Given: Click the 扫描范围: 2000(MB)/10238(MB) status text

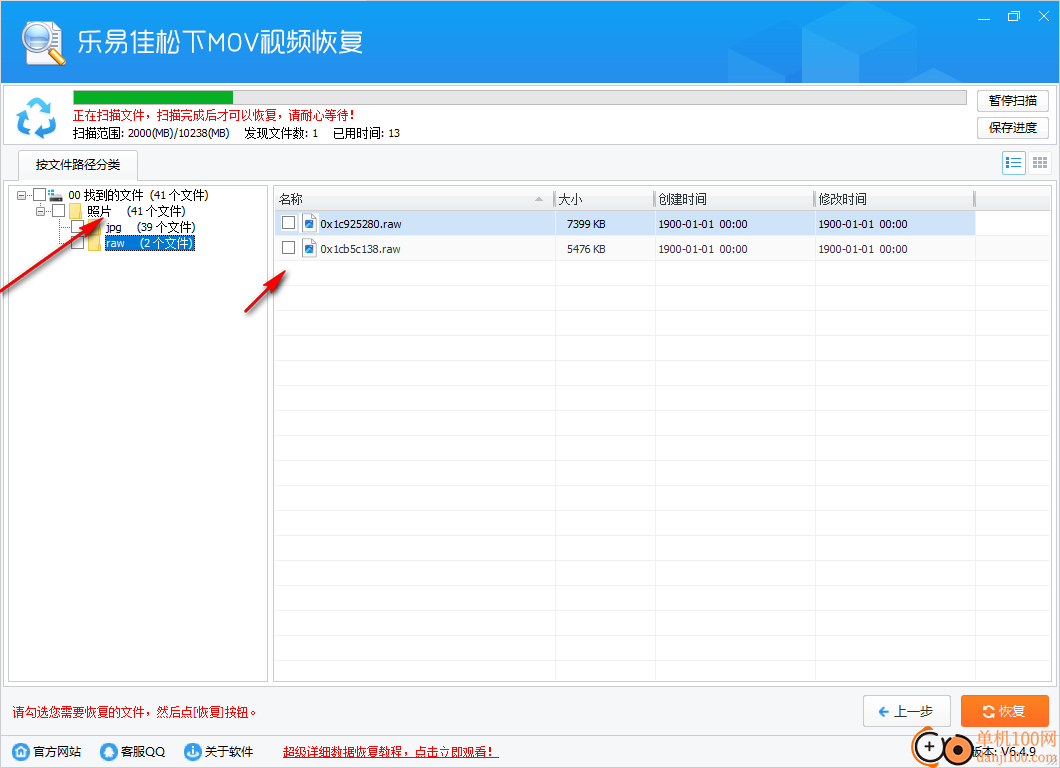Looking at the screenshot, I should click(151, 133).
